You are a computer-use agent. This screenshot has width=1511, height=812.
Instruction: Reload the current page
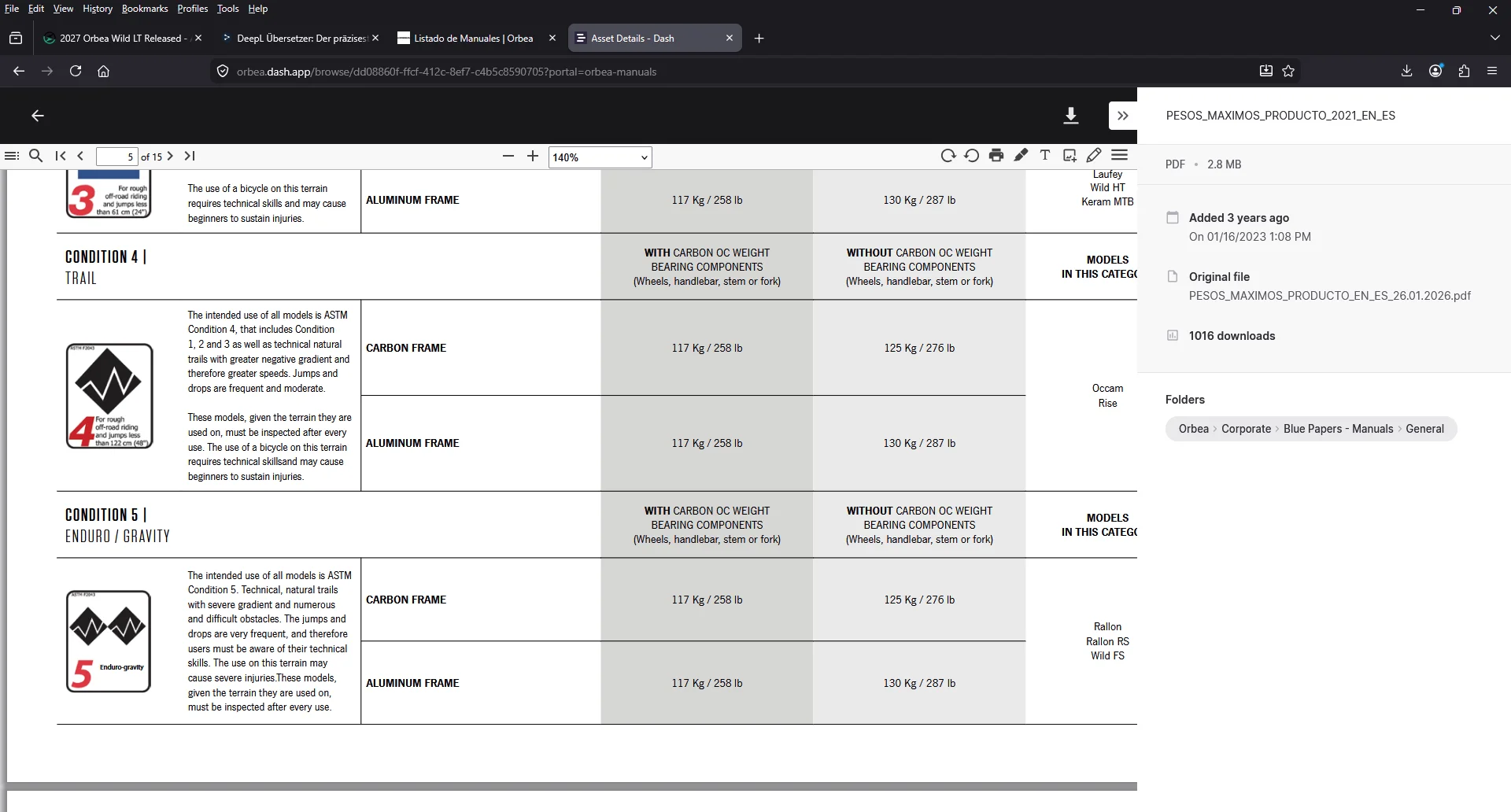76,71
